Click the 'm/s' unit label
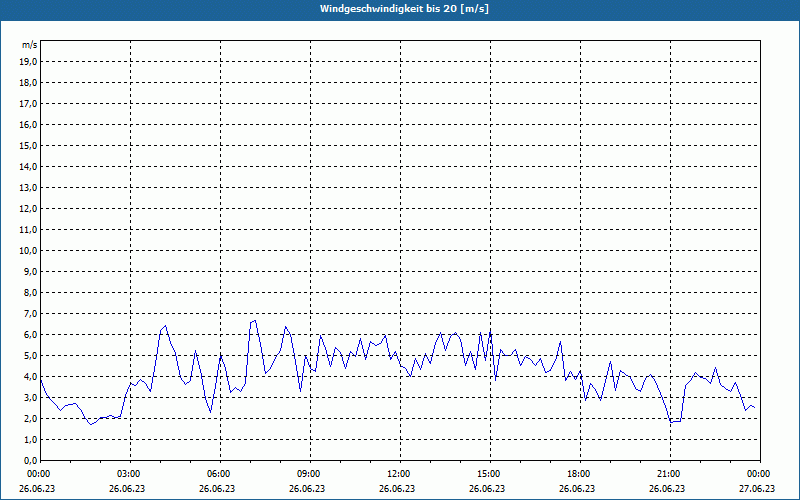Viewport: 800px width, 500px height. point(30,45)
